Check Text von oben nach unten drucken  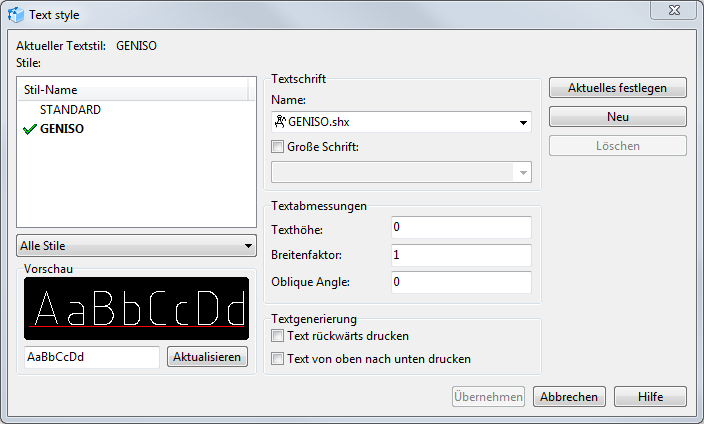pos(279,358)
